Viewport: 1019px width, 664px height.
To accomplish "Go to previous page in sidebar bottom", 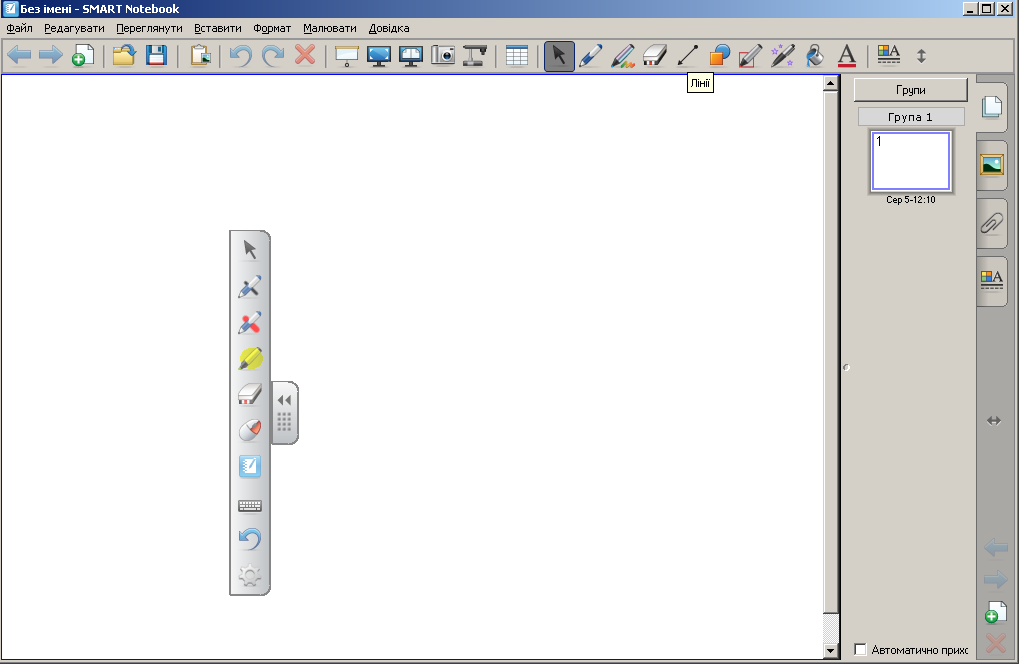I will [995, 548].
